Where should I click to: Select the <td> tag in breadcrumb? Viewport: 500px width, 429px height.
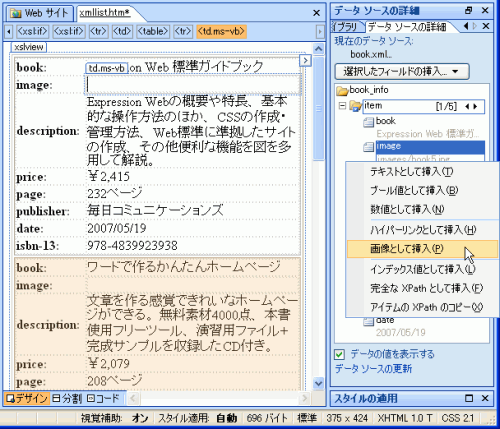[122, 31]
